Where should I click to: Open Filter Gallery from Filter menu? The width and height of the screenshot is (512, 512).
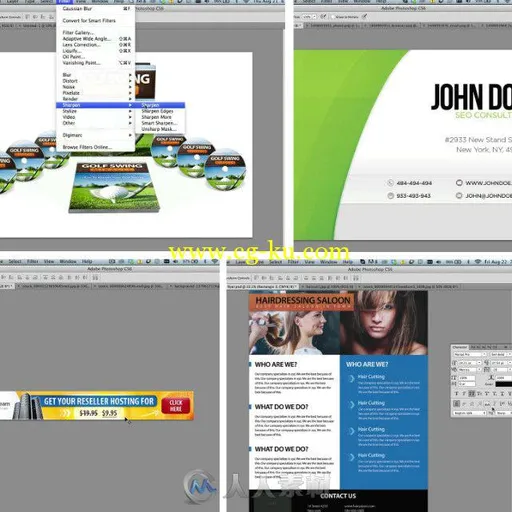pyautogui.click(x=97, y=33)
